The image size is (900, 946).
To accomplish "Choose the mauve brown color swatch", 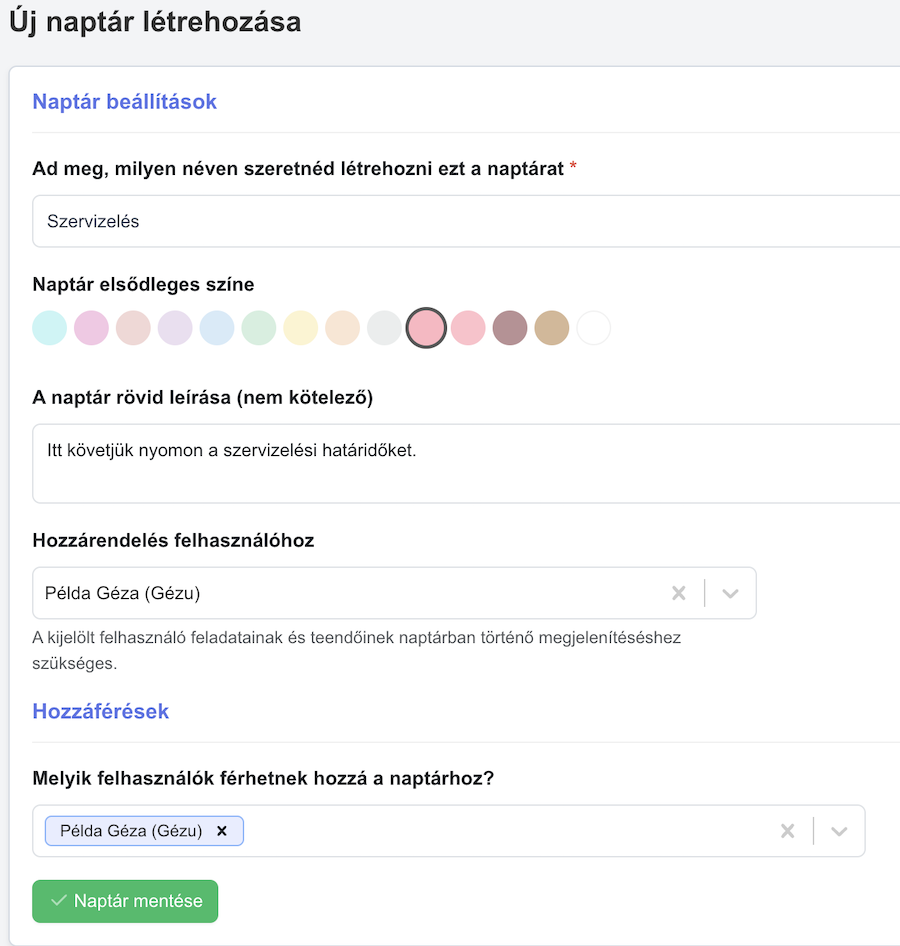I will coord(510,328).
